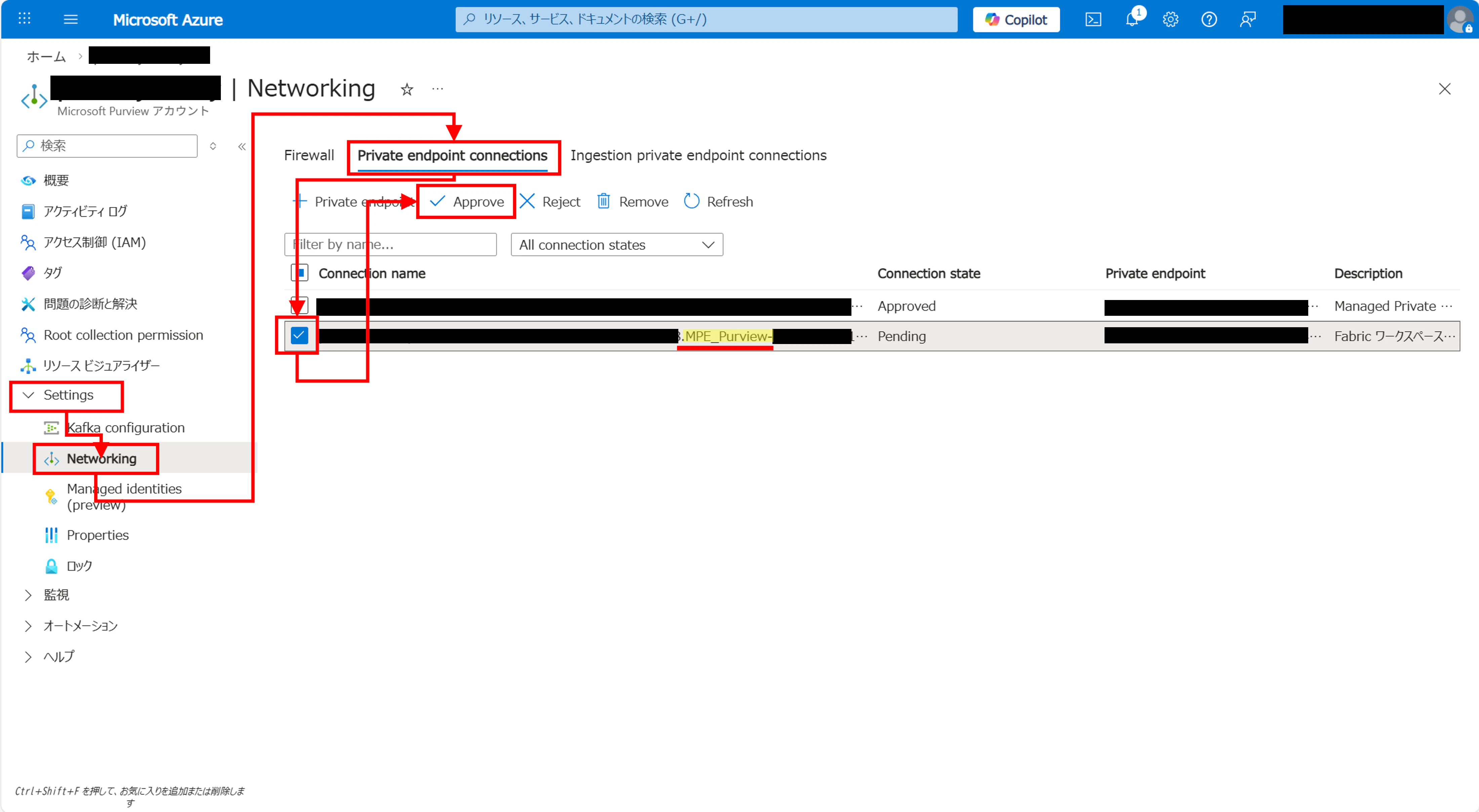The width and height of the screenshot is (1479, 812).
Task: Click the Approve button
Action: pos(466,202)
